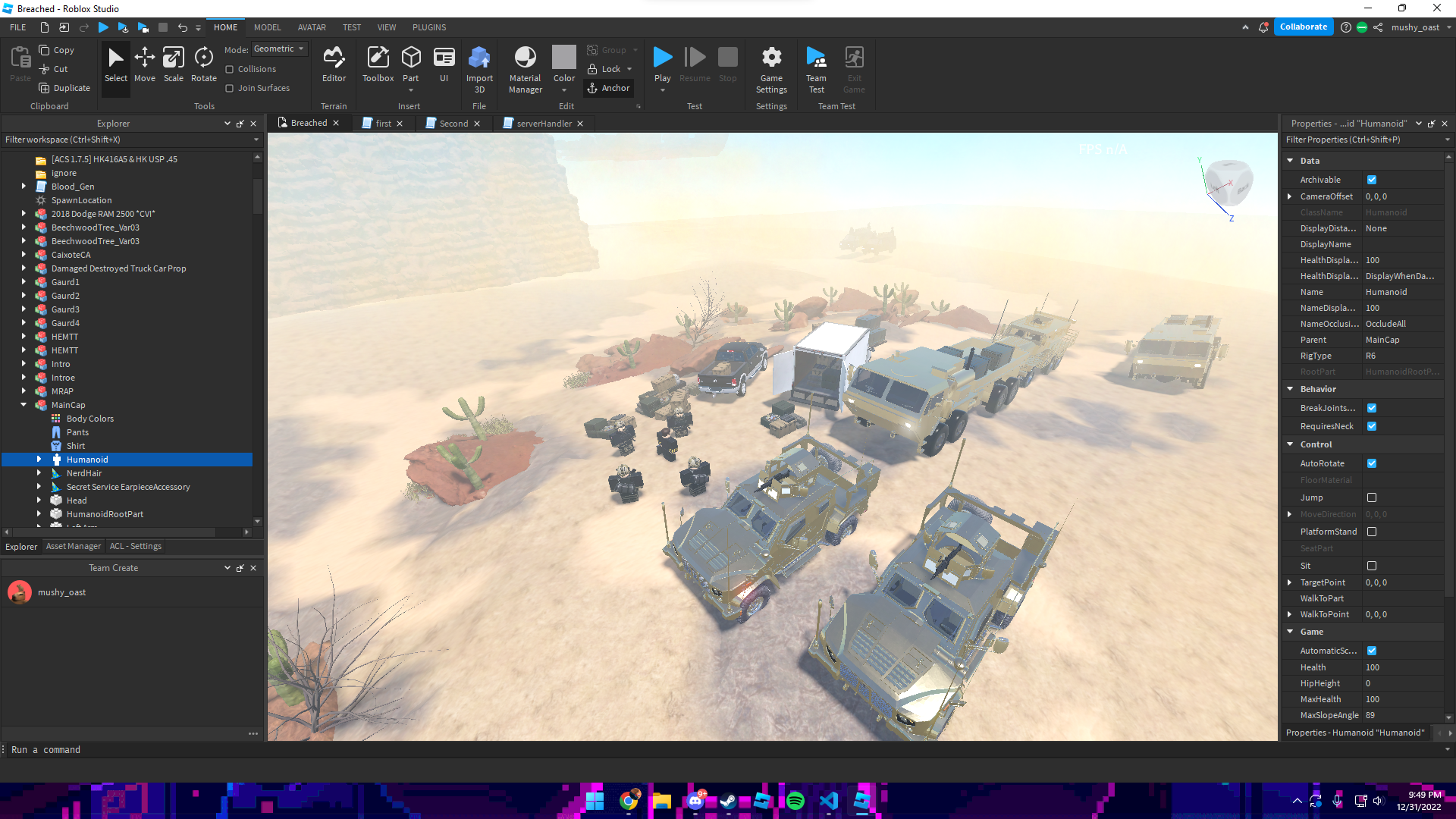Open the Terrain Editor

tap(334, 64)
